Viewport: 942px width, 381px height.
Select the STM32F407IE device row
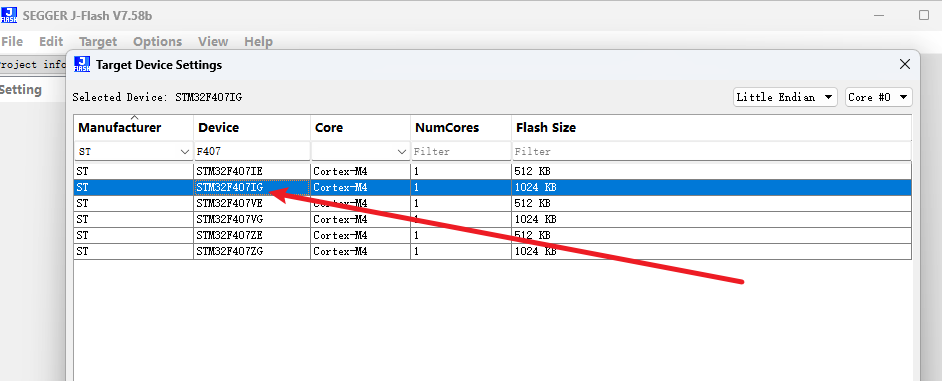(x=493, y=171)
